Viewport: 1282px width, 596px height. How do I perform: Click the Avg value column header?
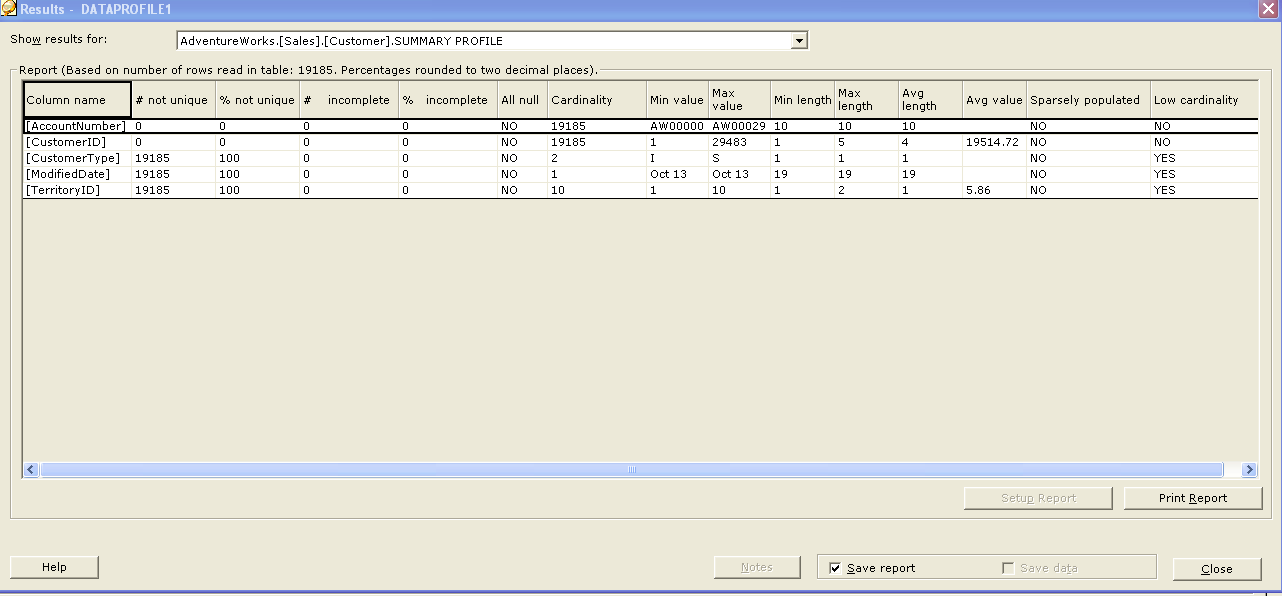pyautogui.click(x=994, y=100)
